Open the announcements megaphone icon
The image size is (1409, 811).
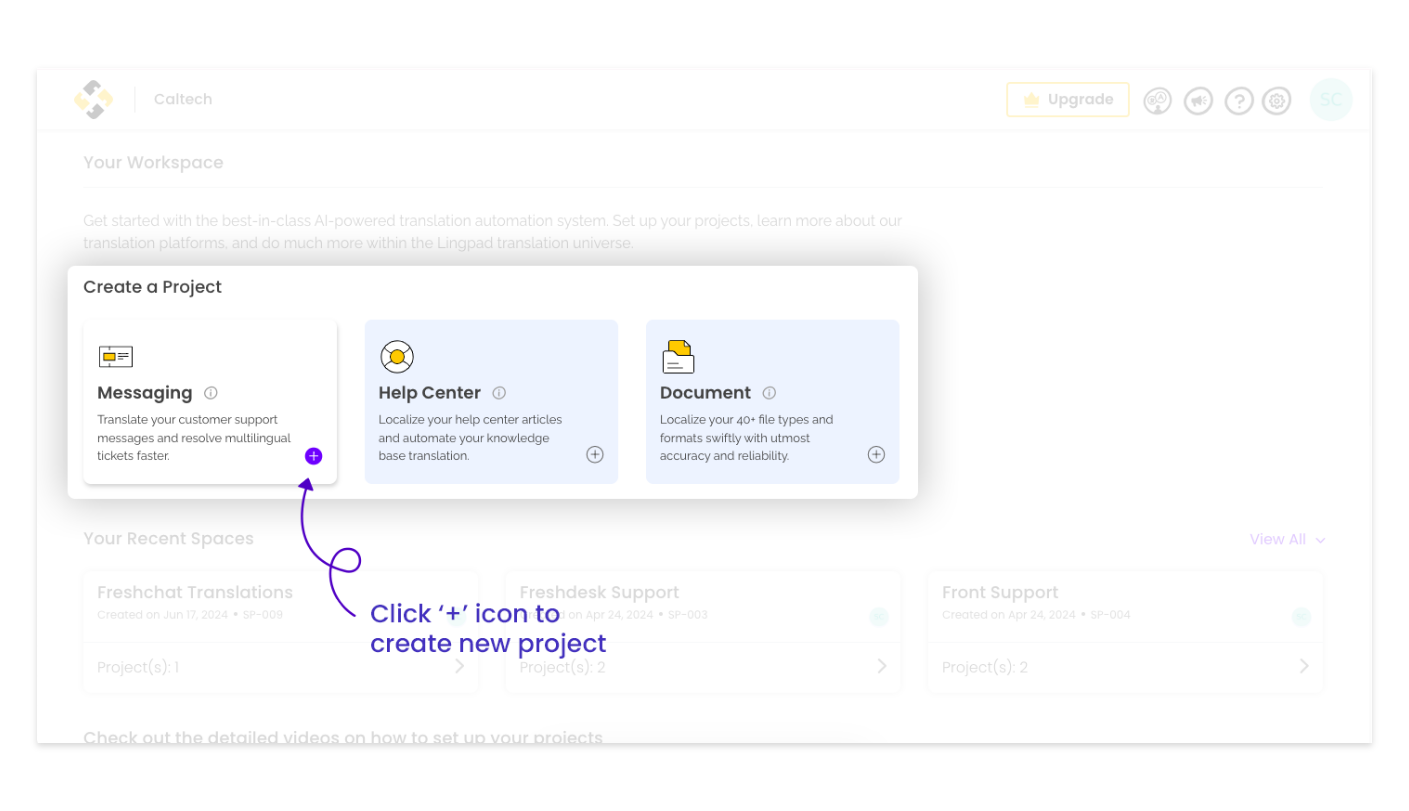click(1198, 100)
